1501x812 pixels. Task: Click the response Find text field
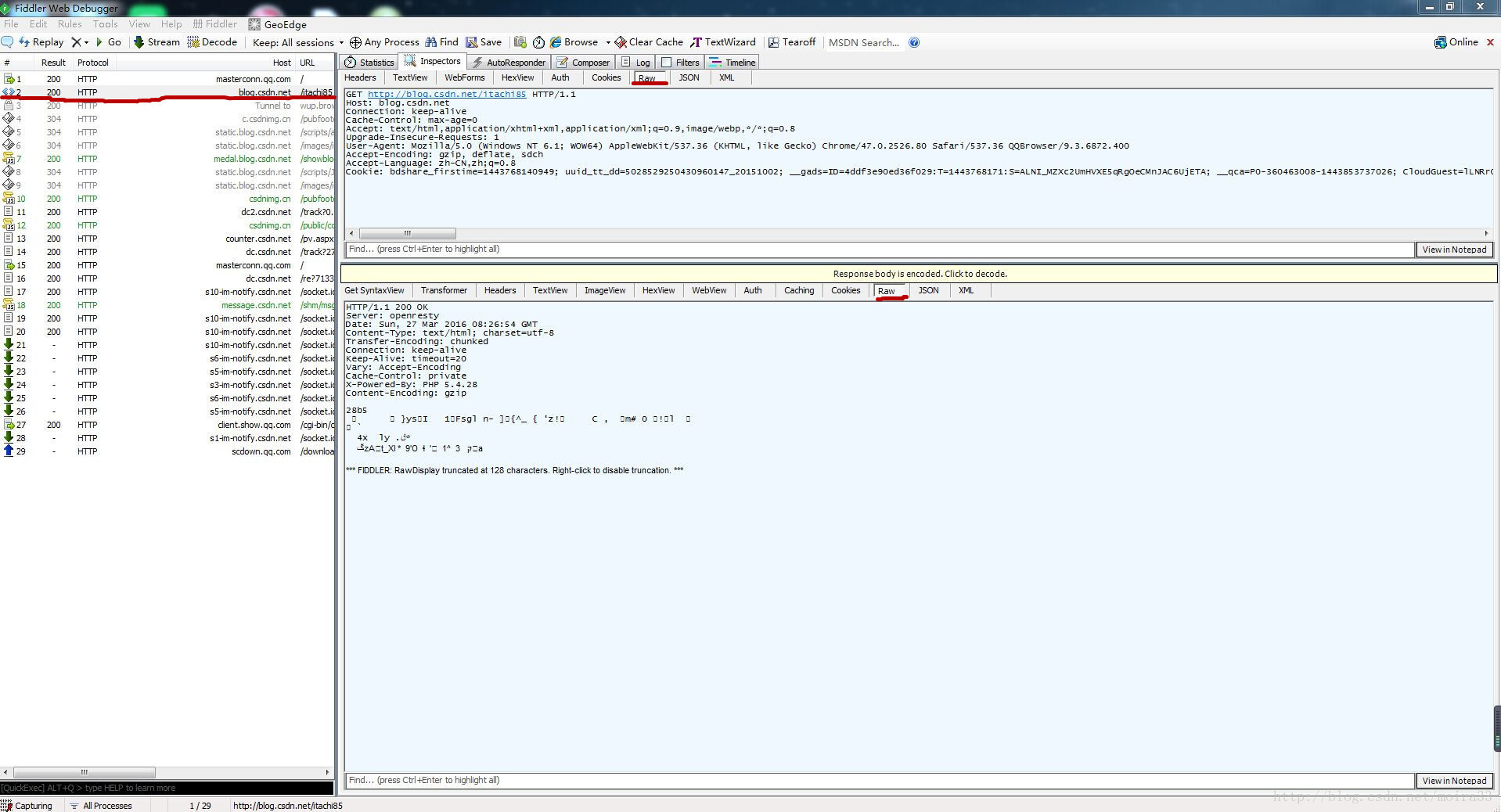(880, 780)
